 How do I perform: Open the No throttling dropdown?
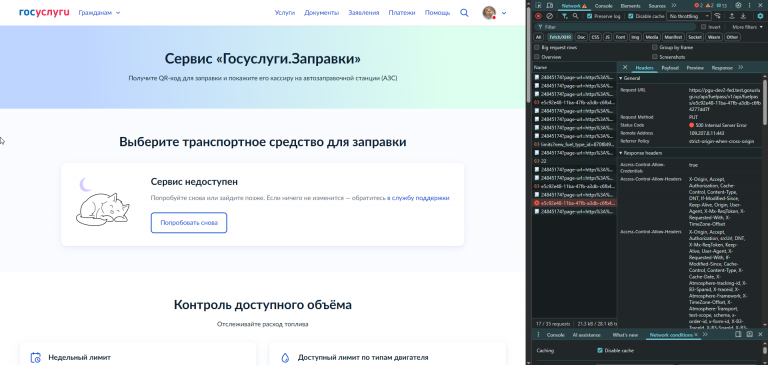coord(688,16)
